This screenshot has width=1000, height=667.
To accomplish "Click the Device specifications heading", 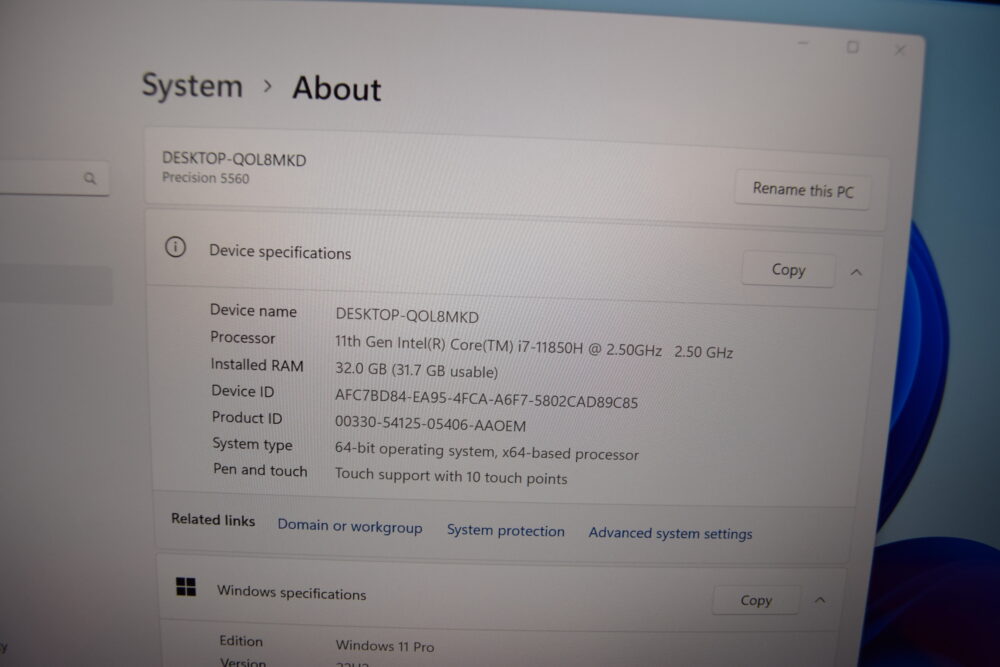I will (x=280, y=253).
